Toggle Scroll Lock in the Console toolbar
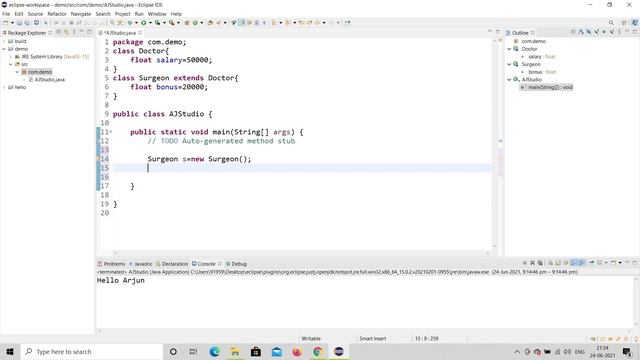 click(558, 263)
